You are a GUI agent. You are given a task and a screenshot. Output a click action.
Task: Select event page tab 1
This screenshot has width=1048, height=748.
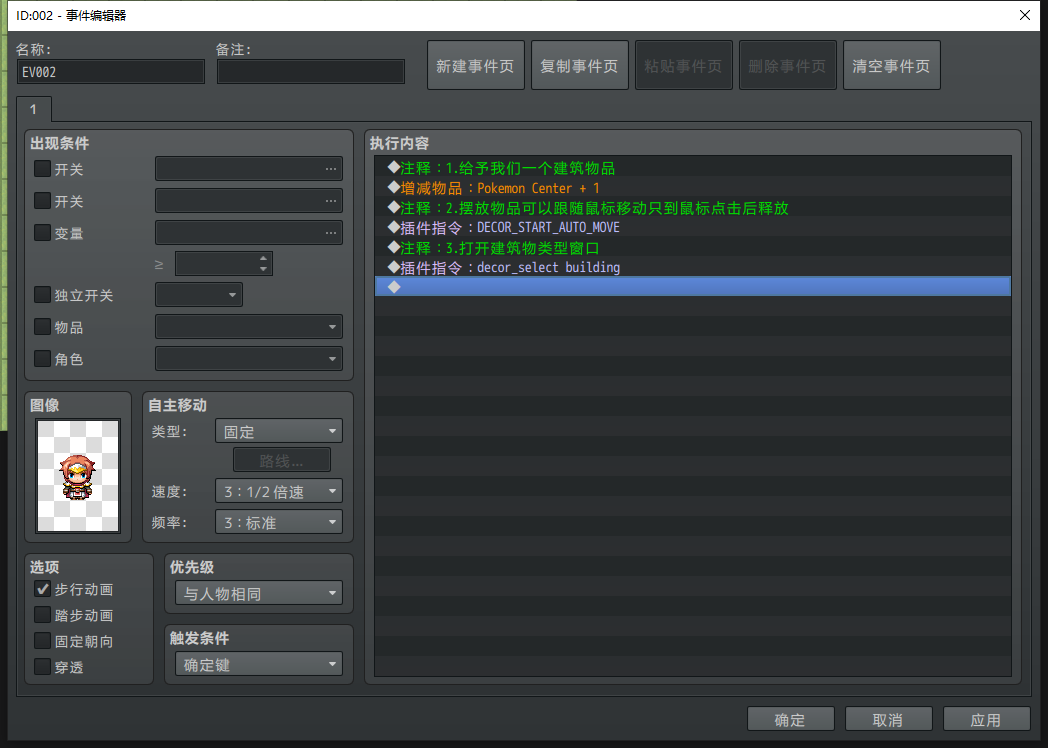tap(33, 109)
